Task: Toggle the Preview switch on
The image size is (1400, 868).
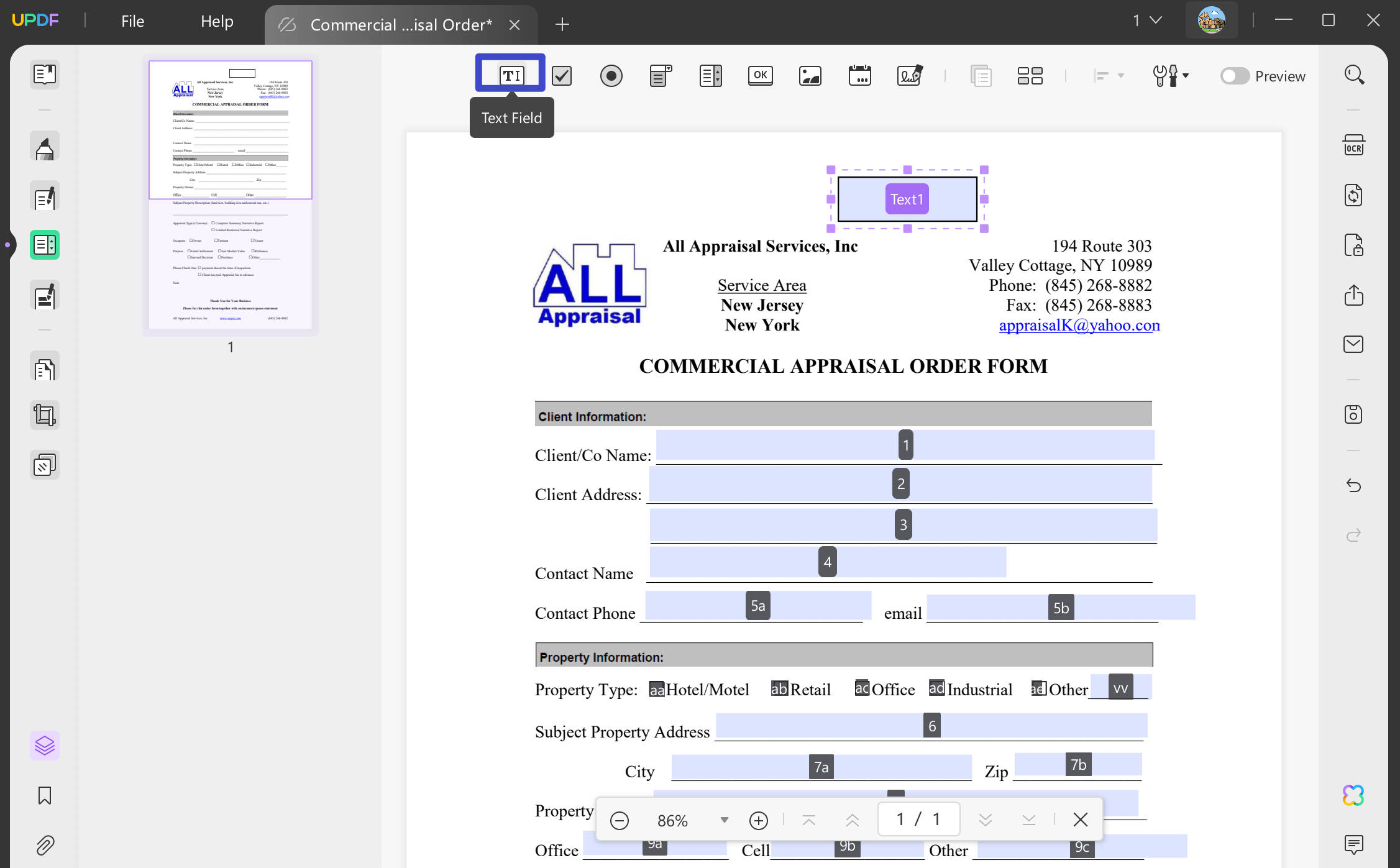Action: (x=1234, y=76)
